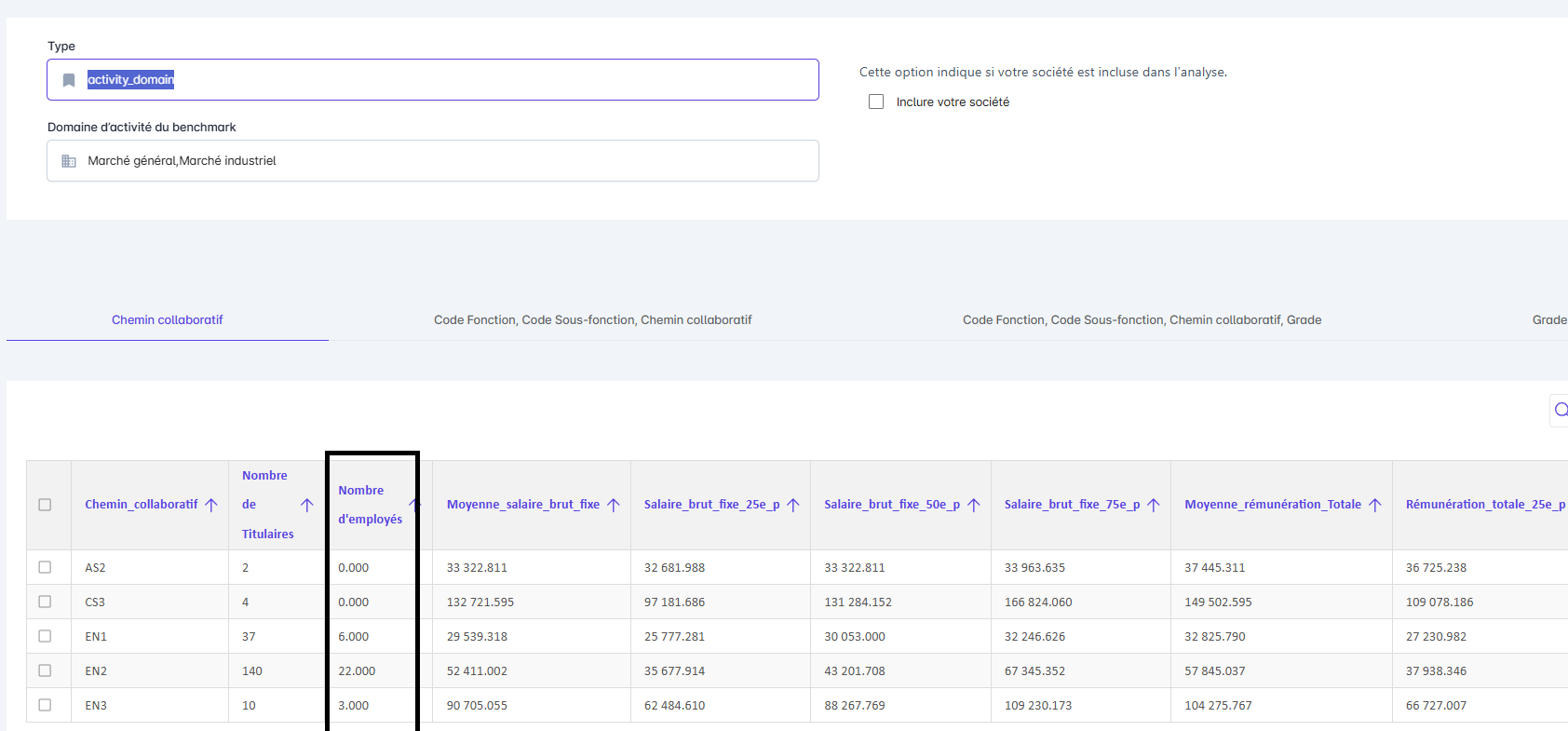Sort by Nombre de Titulaires arrow
The width and height of the screenshot is (1568, 731).
pyautogui.click(x=306, y=505)
